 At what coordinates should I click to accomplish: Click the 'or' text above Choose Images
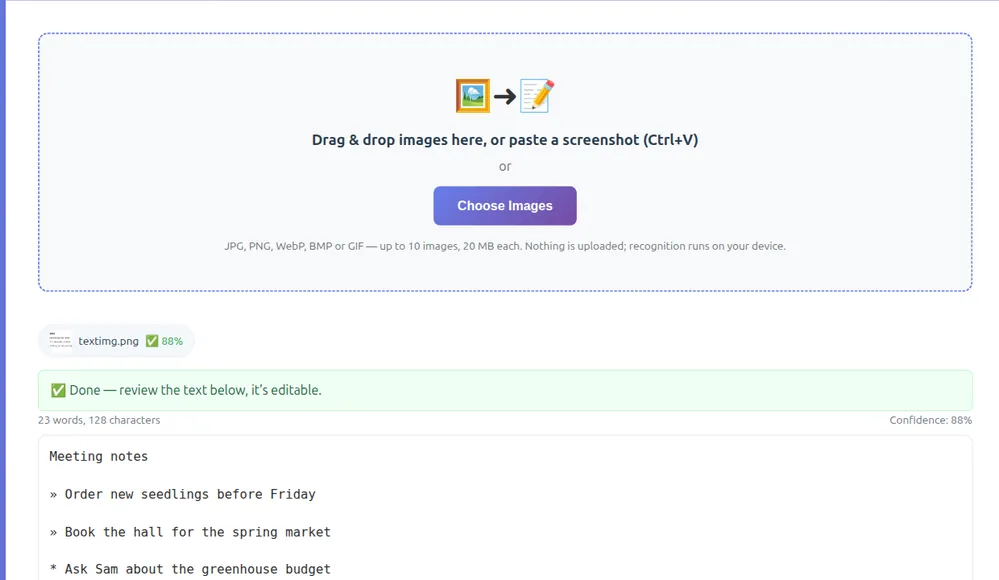[505, 166]
